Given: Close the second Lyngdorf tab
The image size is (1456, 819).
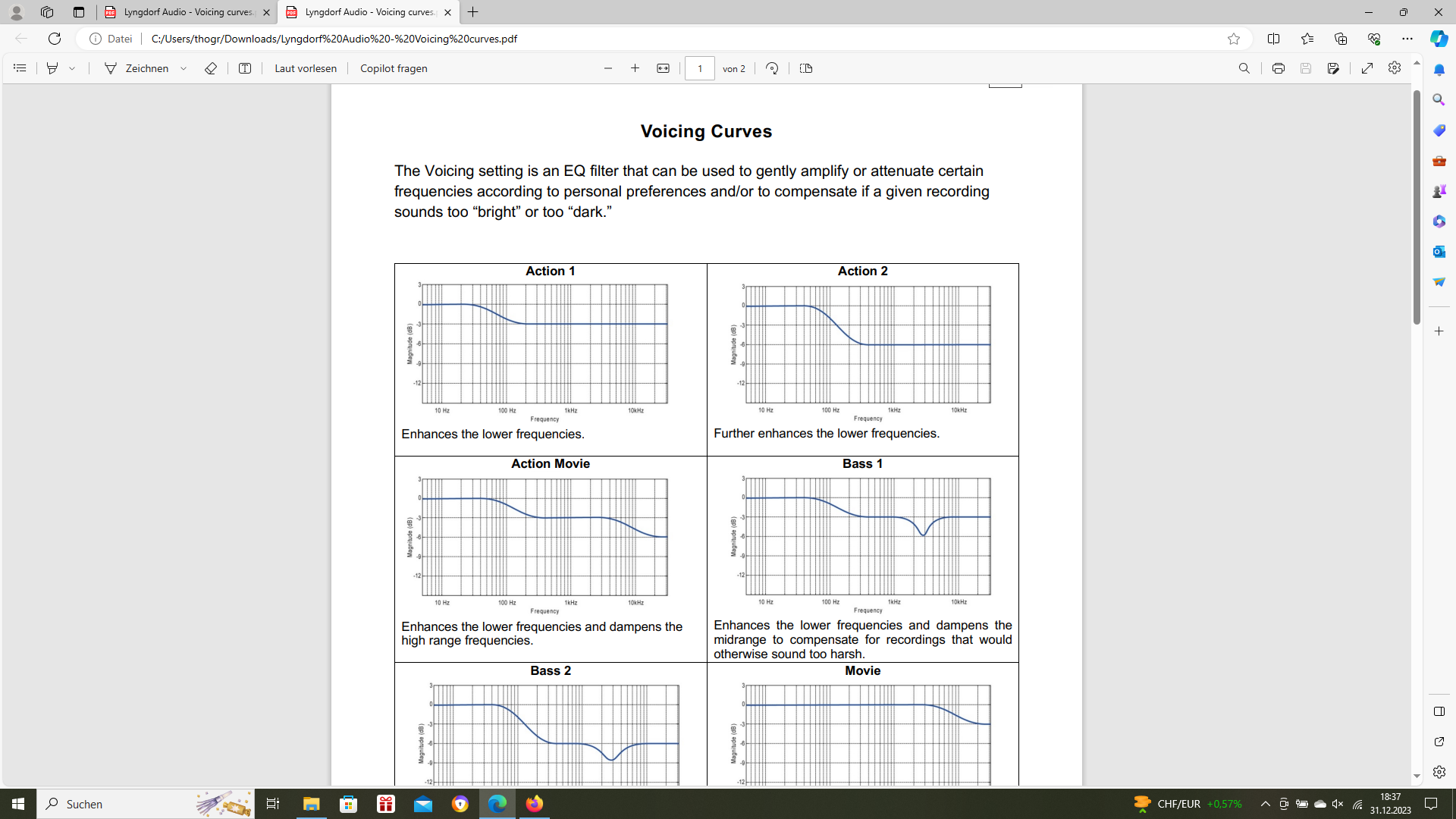Looking at the screenshot, I should click(448, 12).
